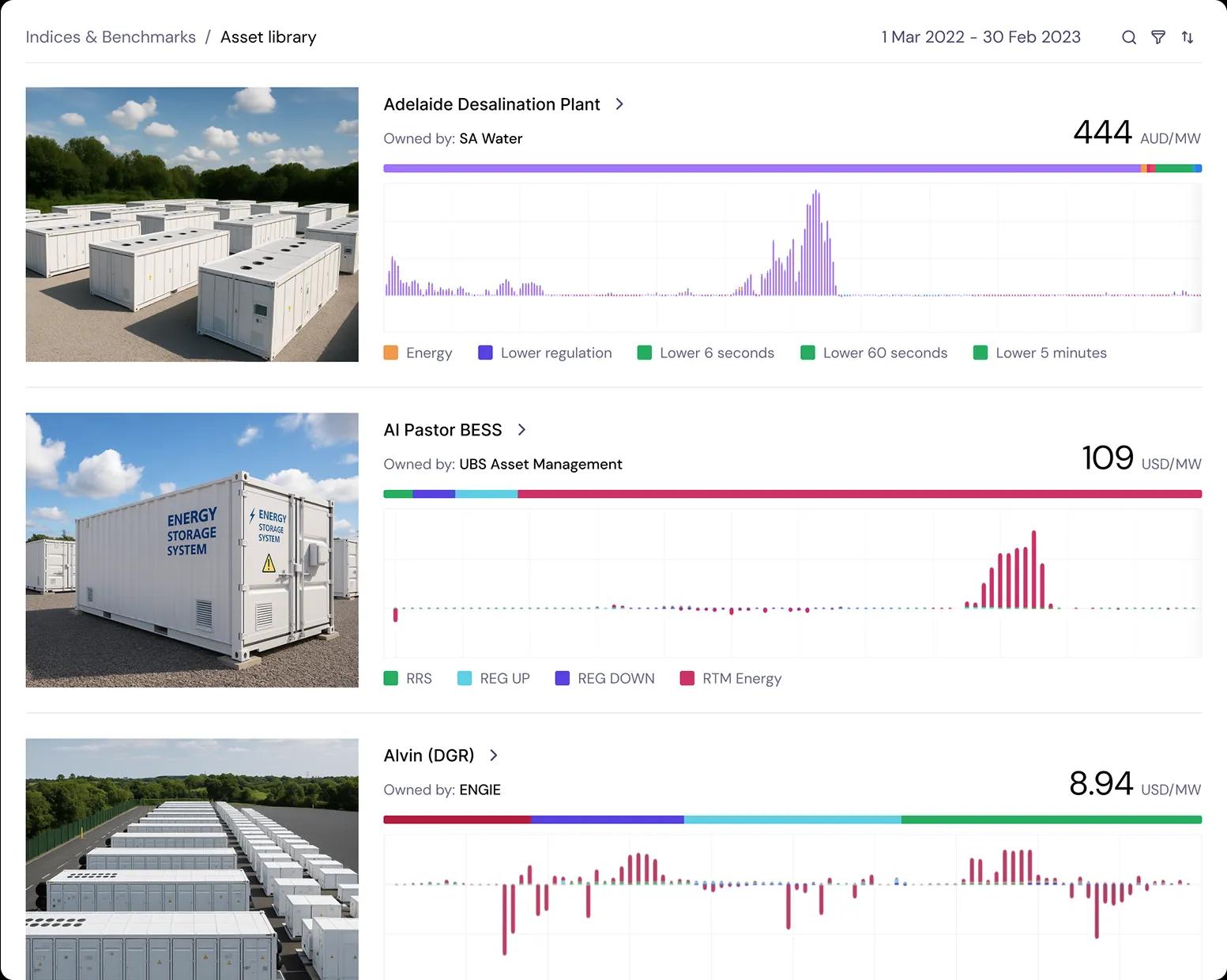
Task: Open the Adelaide Desalination Plant thumbnail image
Action: [x=192, y=224]
